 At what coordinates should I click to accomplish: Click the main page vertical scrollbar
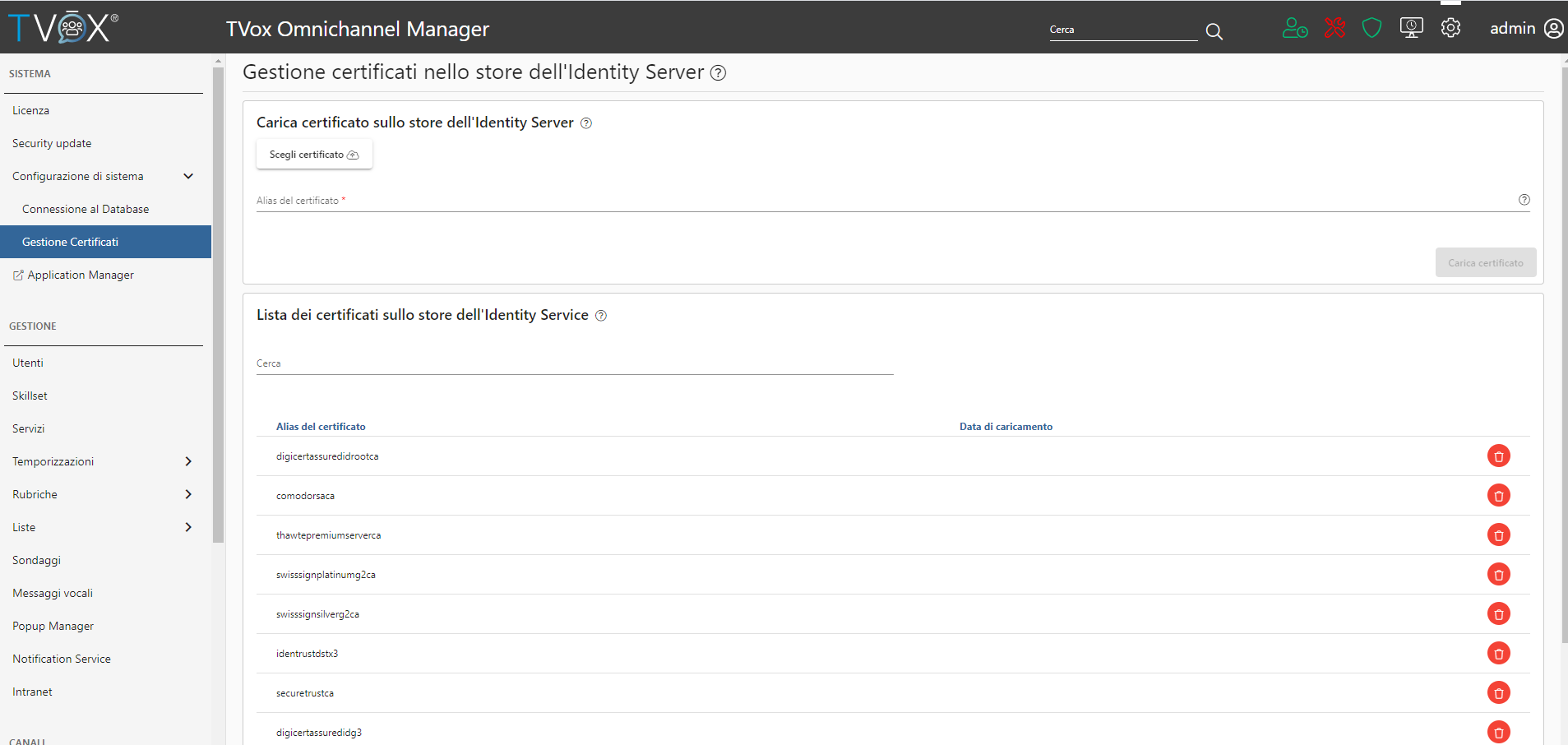[1564, 354]
